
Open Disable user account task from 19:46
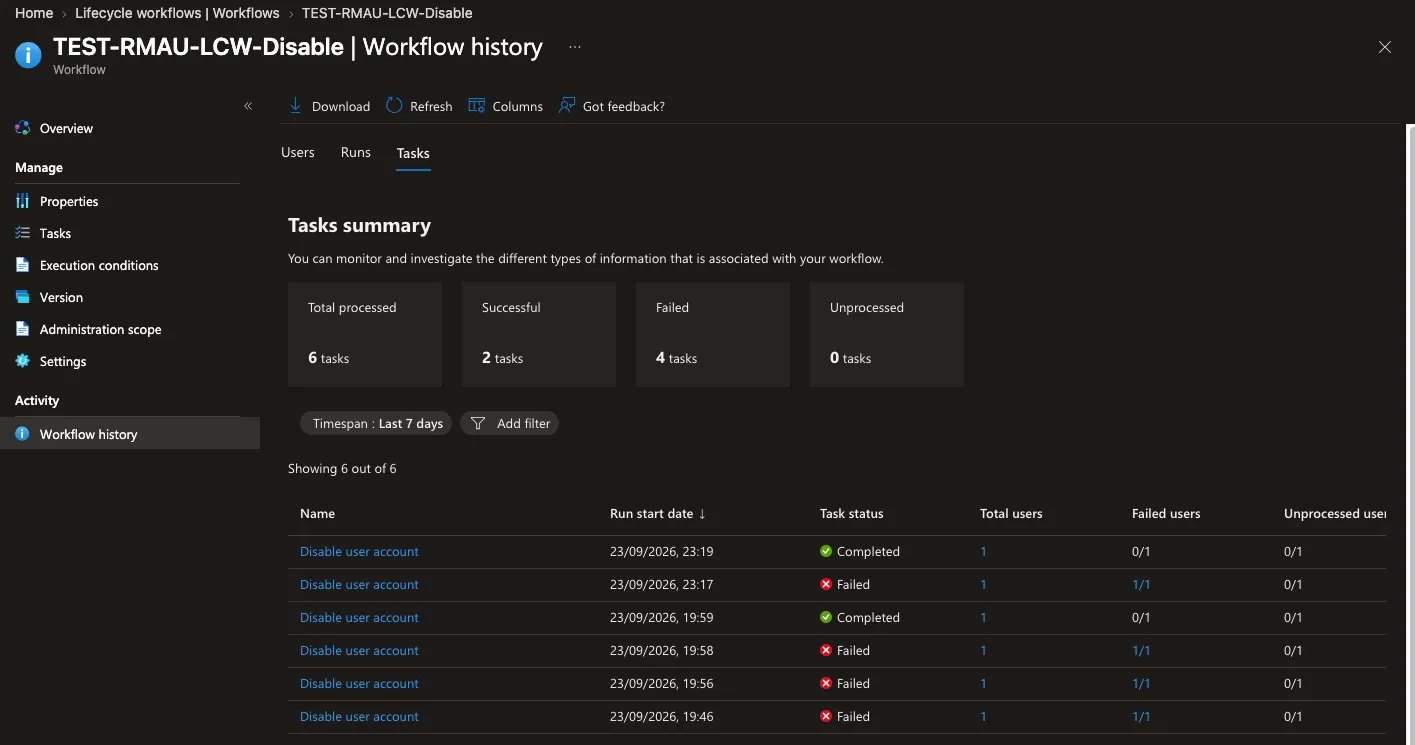(x=359, y=717)
